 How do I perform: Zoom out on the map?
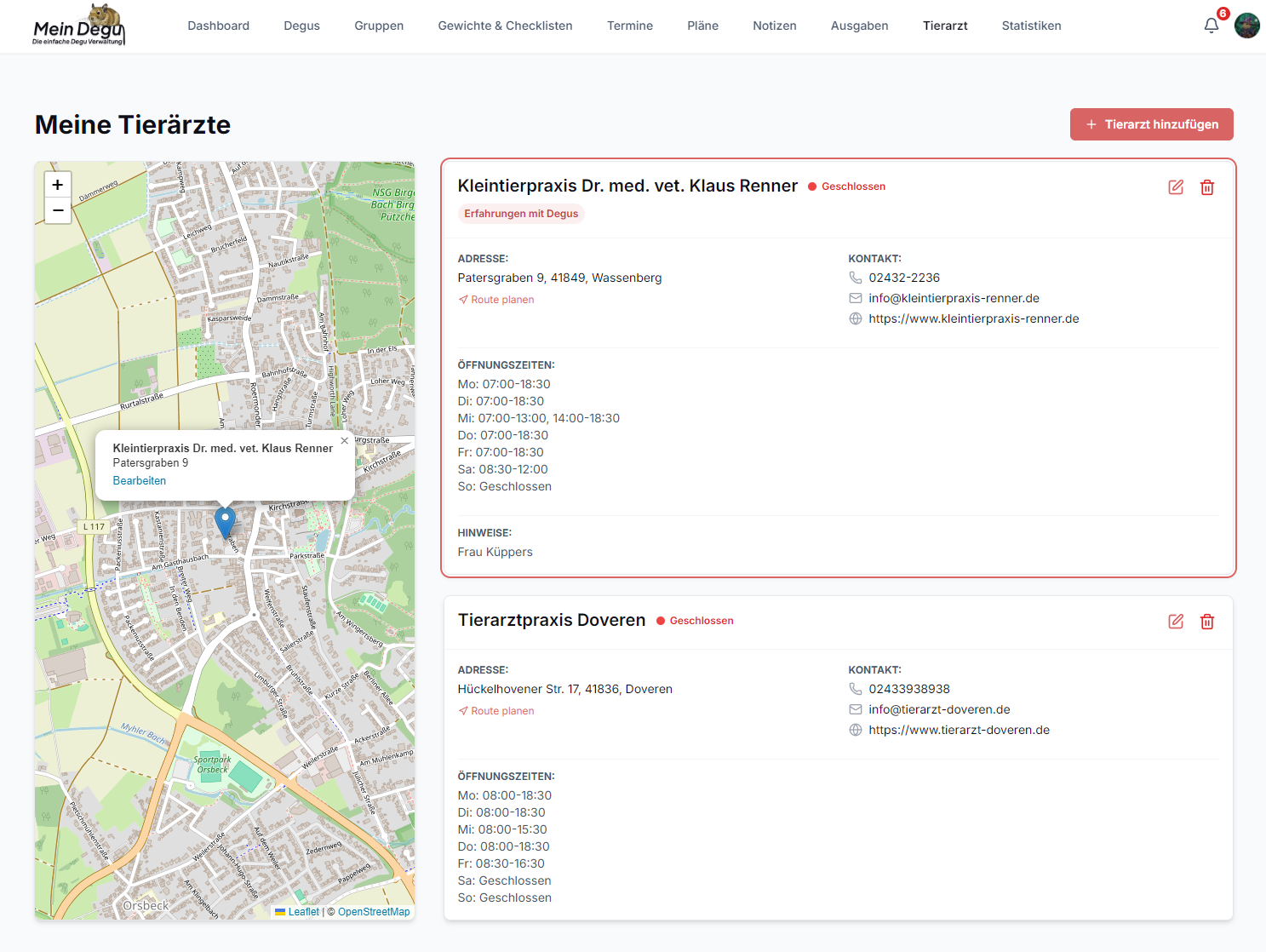58,210
